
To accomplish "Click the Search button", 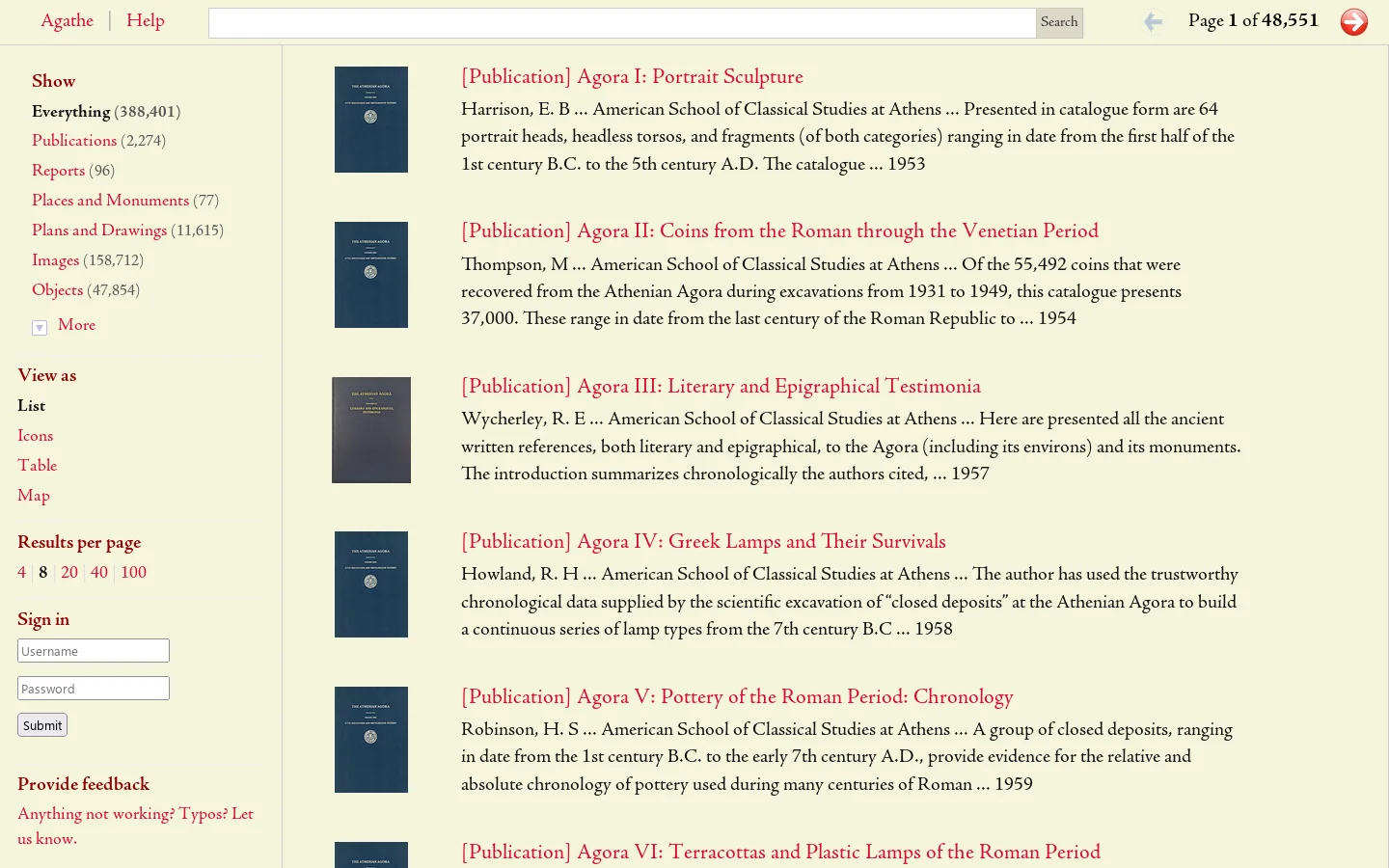I will coord(1059,23).
